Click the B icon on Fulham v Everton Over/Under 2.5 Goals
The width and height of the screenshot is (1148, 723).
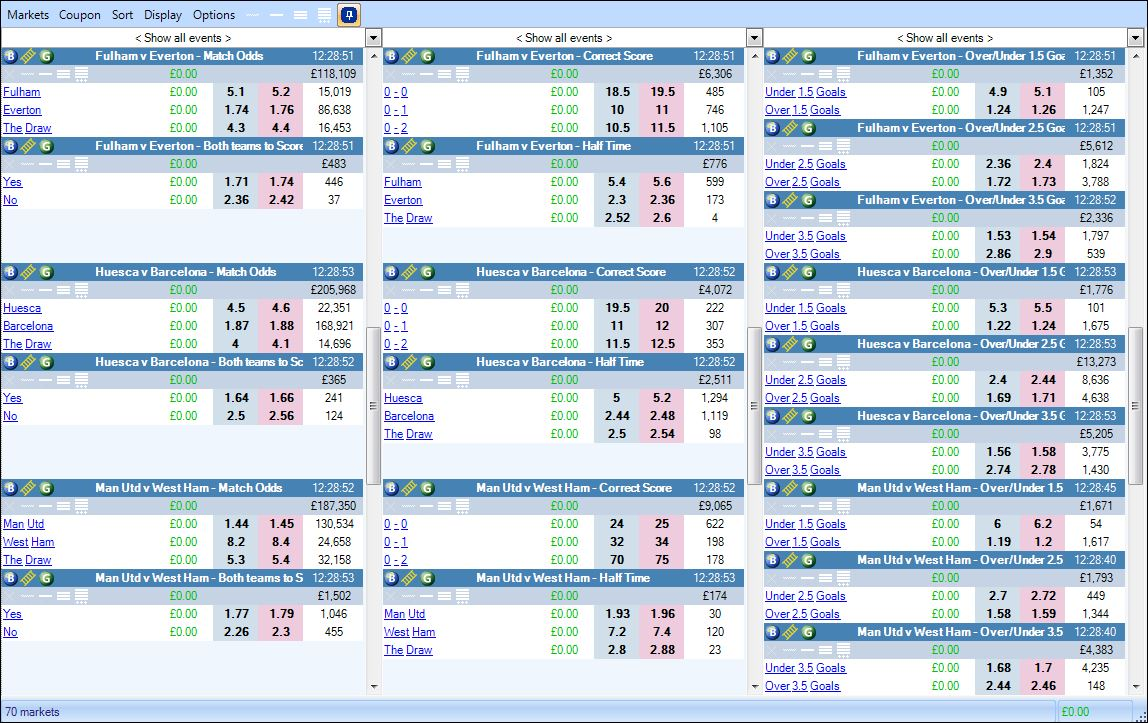772,127
